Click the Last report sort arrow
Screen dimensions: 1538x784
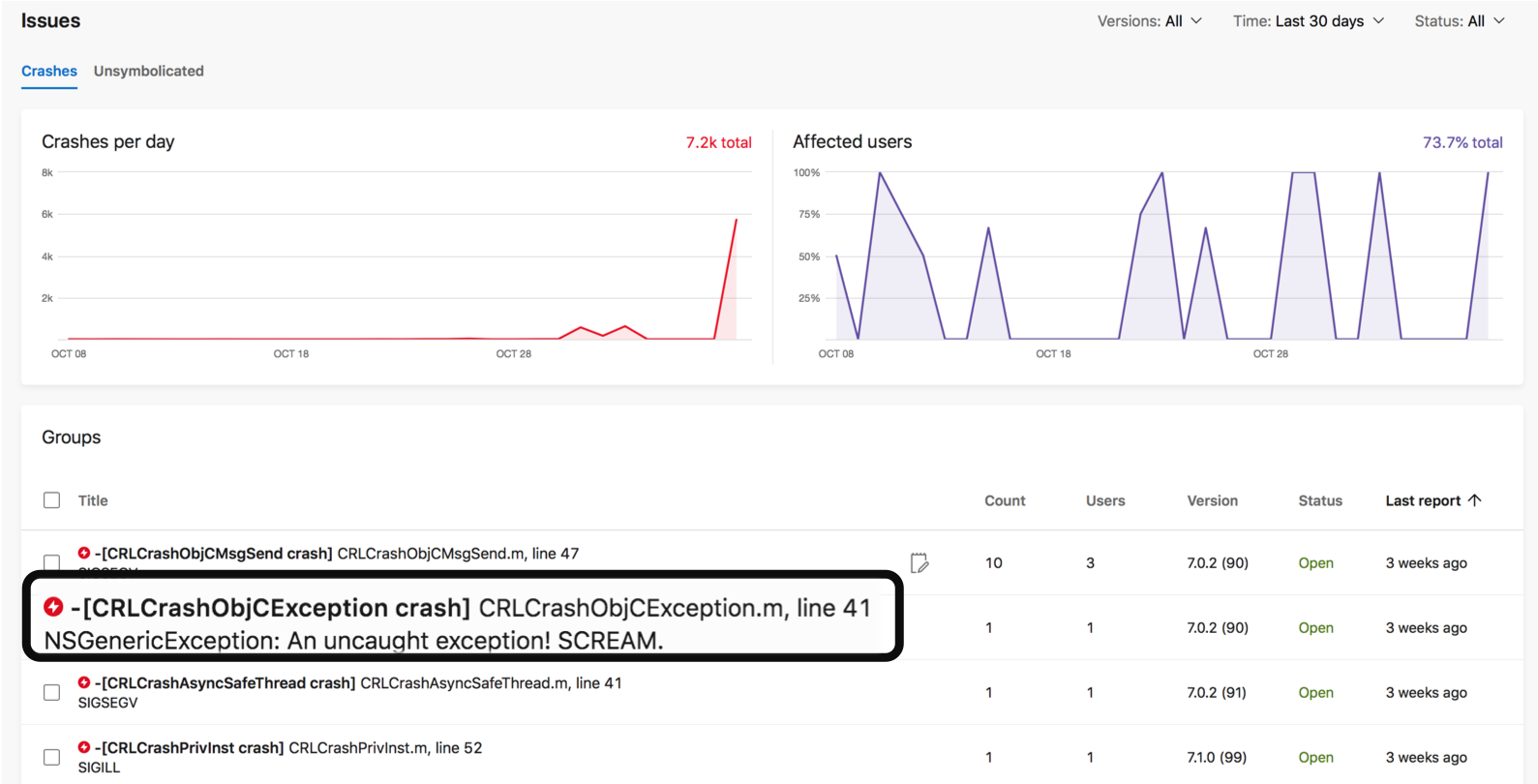pyautogui.click(x=1474, y=500)
